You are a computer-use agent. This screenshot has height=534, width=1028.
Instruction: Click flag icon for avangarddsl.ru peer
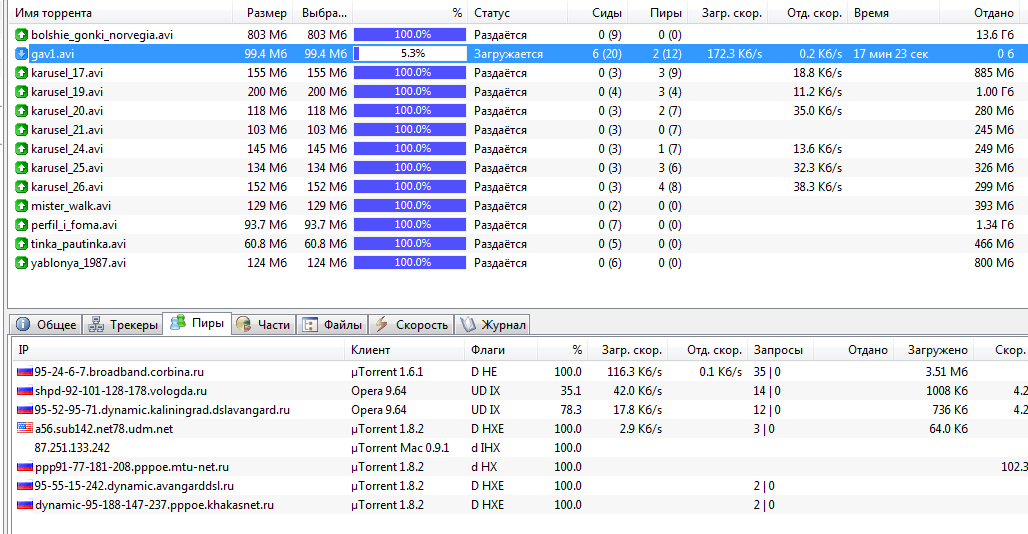point(25,486)
